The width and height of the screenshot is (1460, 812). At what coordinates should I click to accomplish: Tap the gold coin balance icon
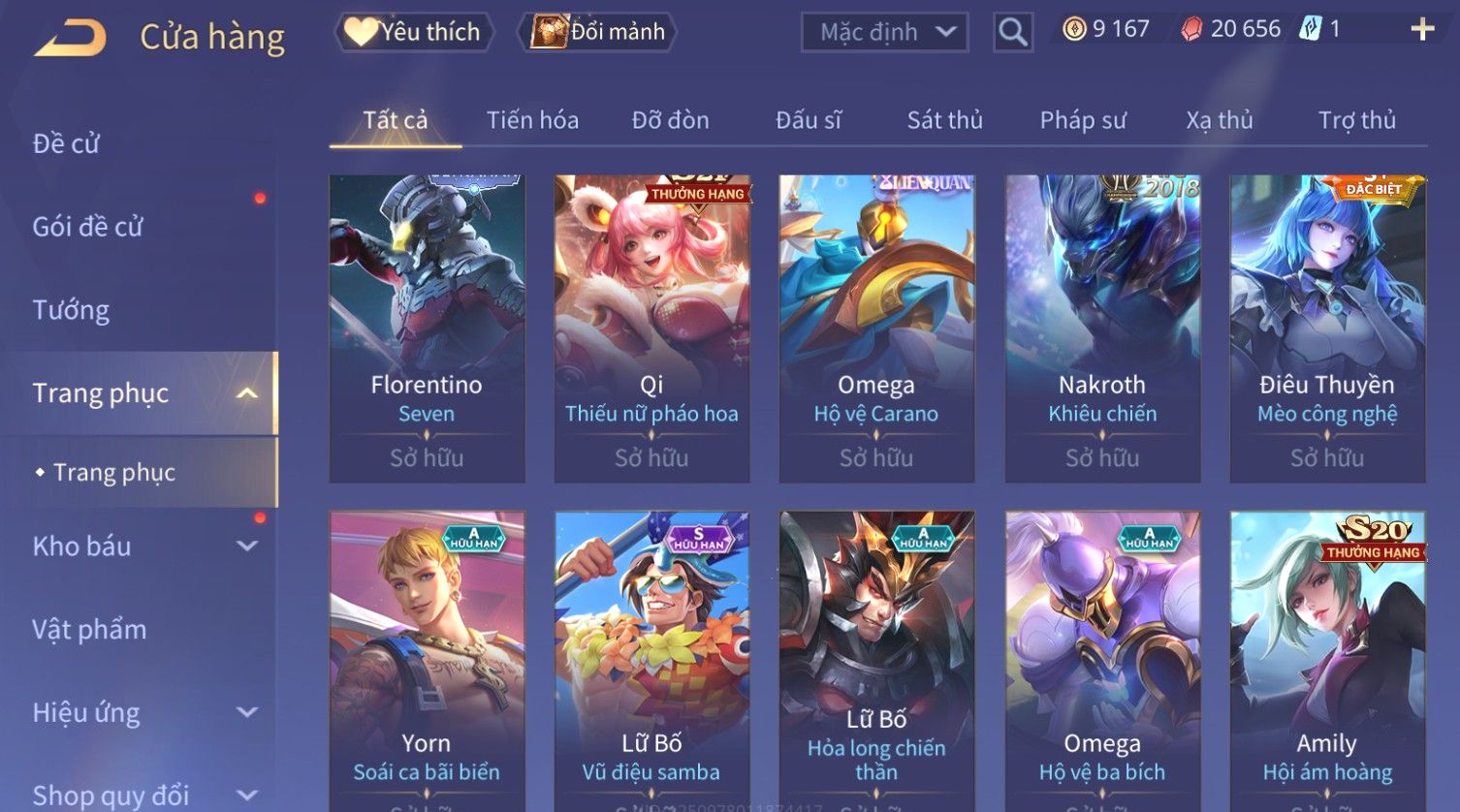click(x=1074, y=29)
